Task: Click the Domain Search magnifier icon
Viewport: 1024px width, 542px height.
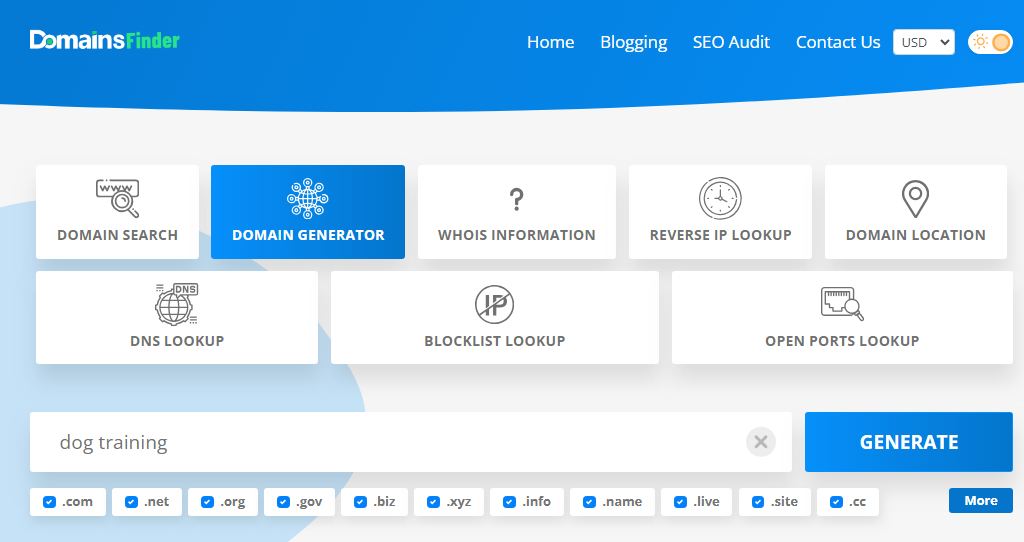Action: click(117, 198)
